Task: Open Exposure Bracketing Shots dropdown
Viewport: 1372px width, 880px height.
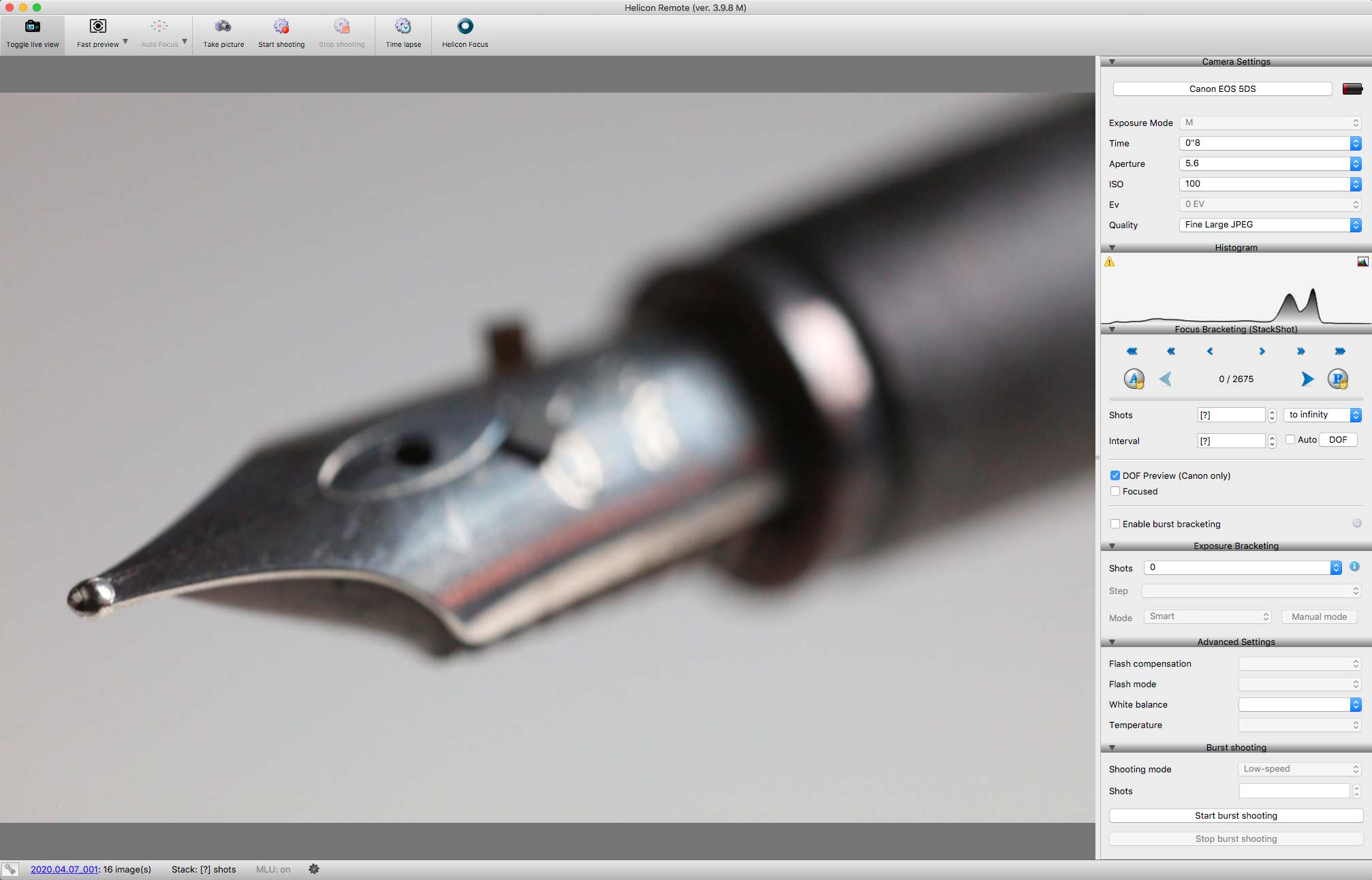Action: [1243, 567]
